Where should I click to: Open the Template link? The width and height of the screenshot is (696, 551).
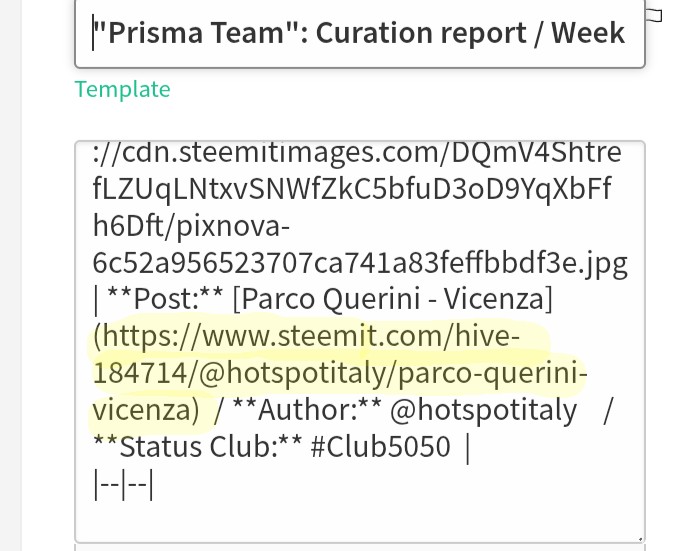[123, 89]
